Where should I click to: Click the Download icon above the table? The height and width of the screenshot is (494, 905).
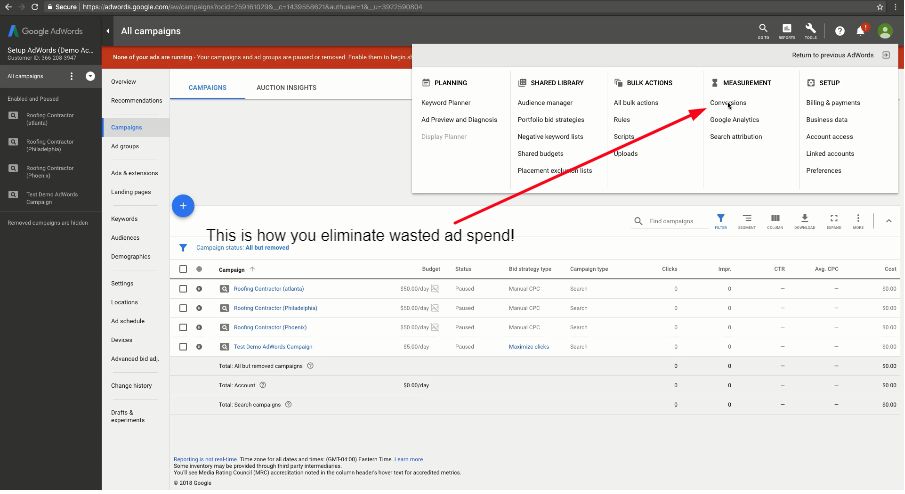point(804,219)
